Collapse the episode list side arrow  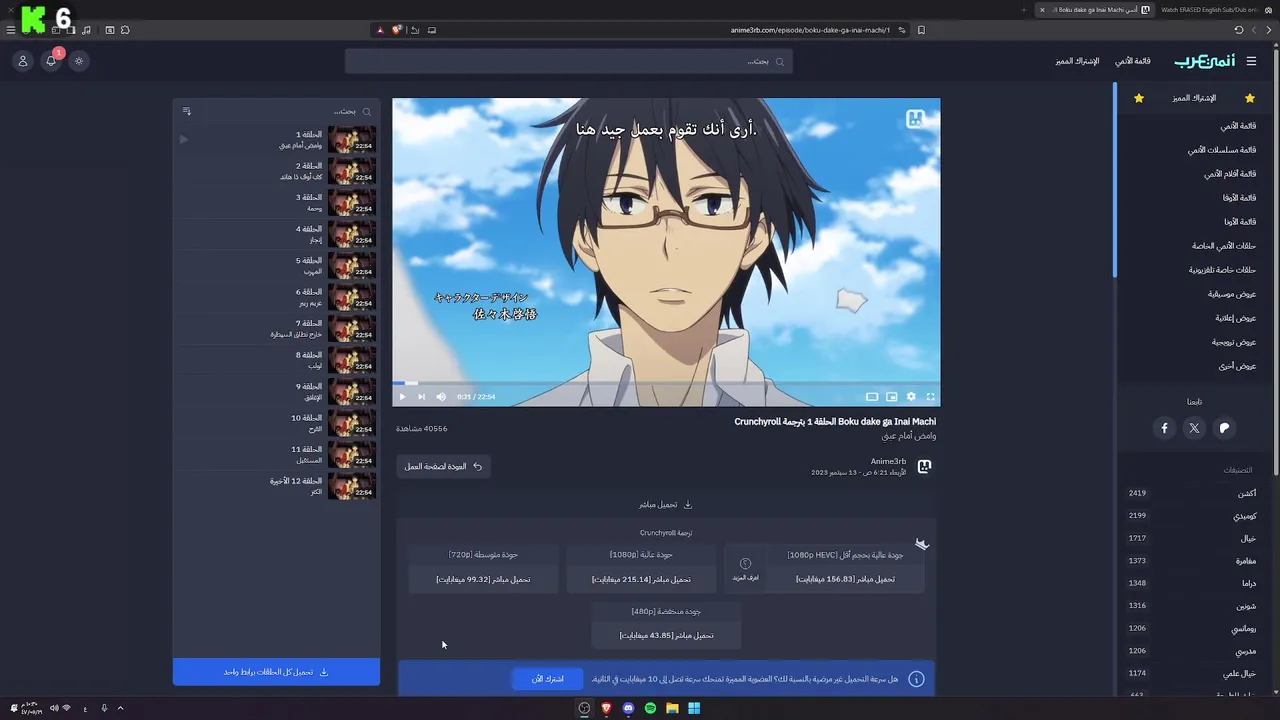point(183,139)
